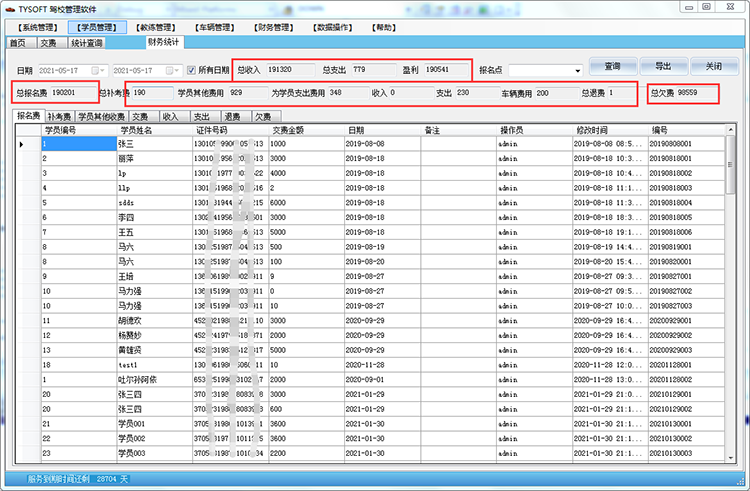
Task: Select the 补考费 sub-tab
Action: point(60,117)
